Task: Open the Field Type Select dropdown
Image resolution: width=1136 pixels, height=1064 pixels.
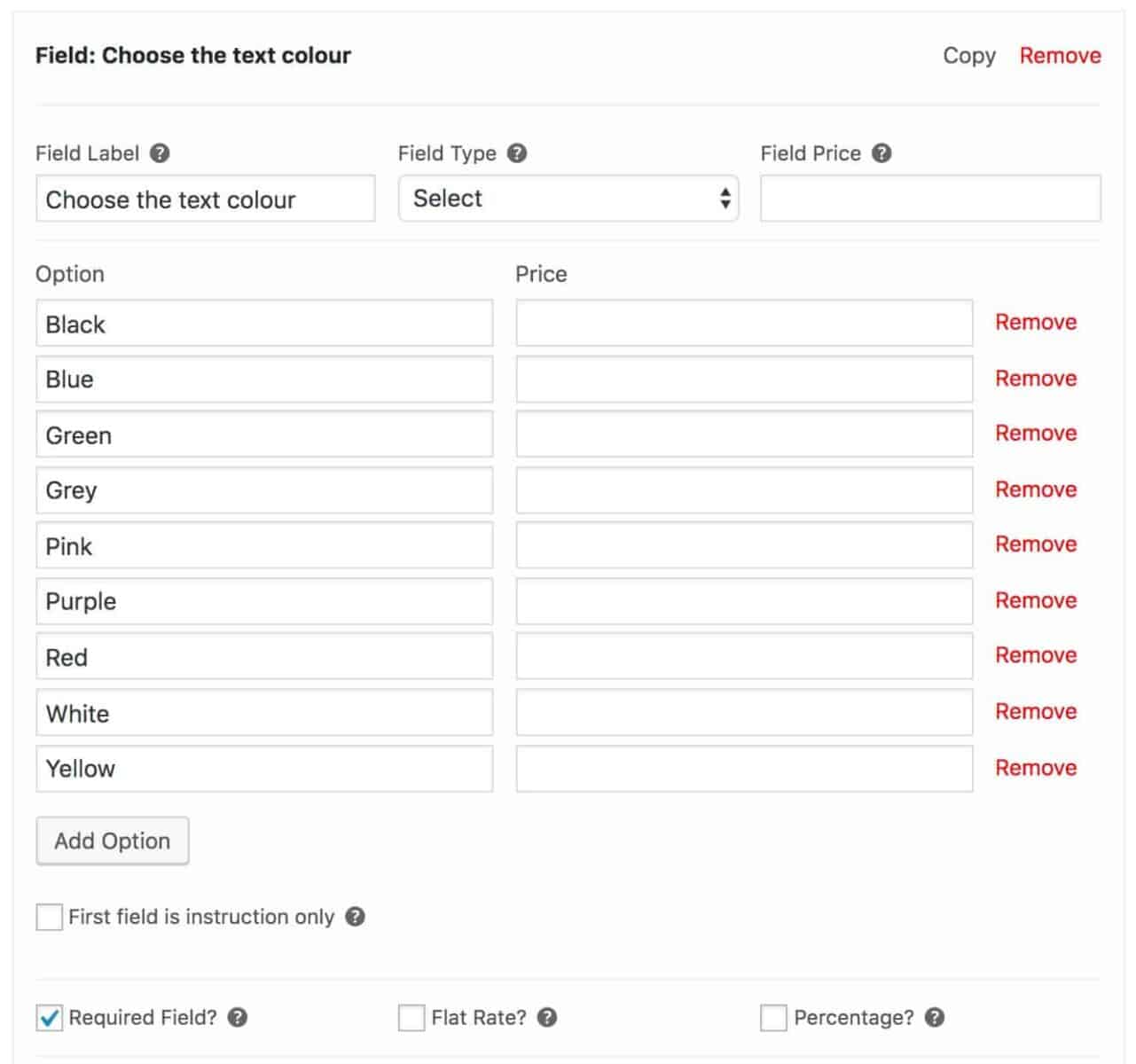Action: 568,199
